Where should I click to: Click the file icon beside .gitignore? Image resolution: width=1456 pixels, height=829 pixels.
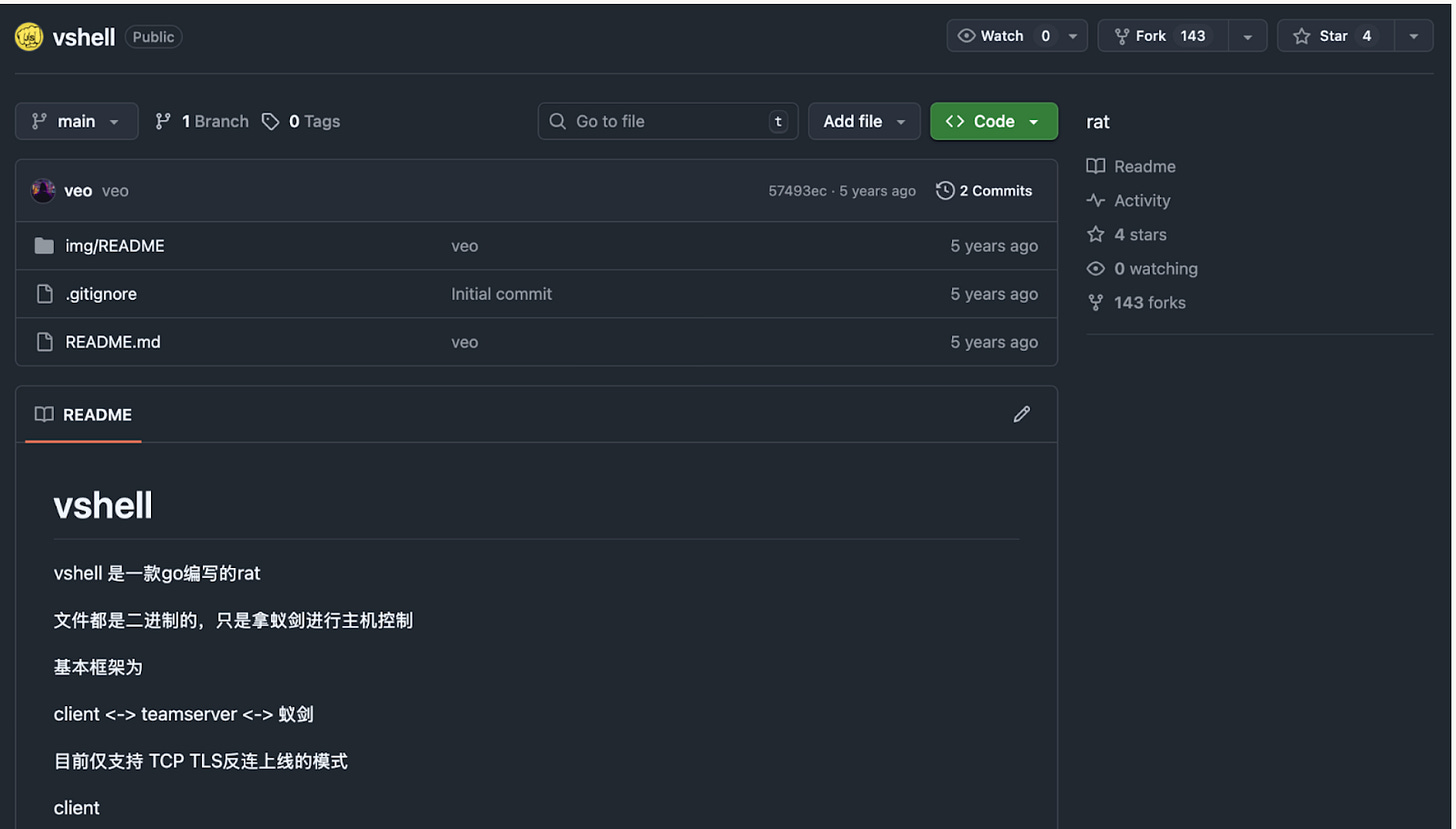(44, 294)
